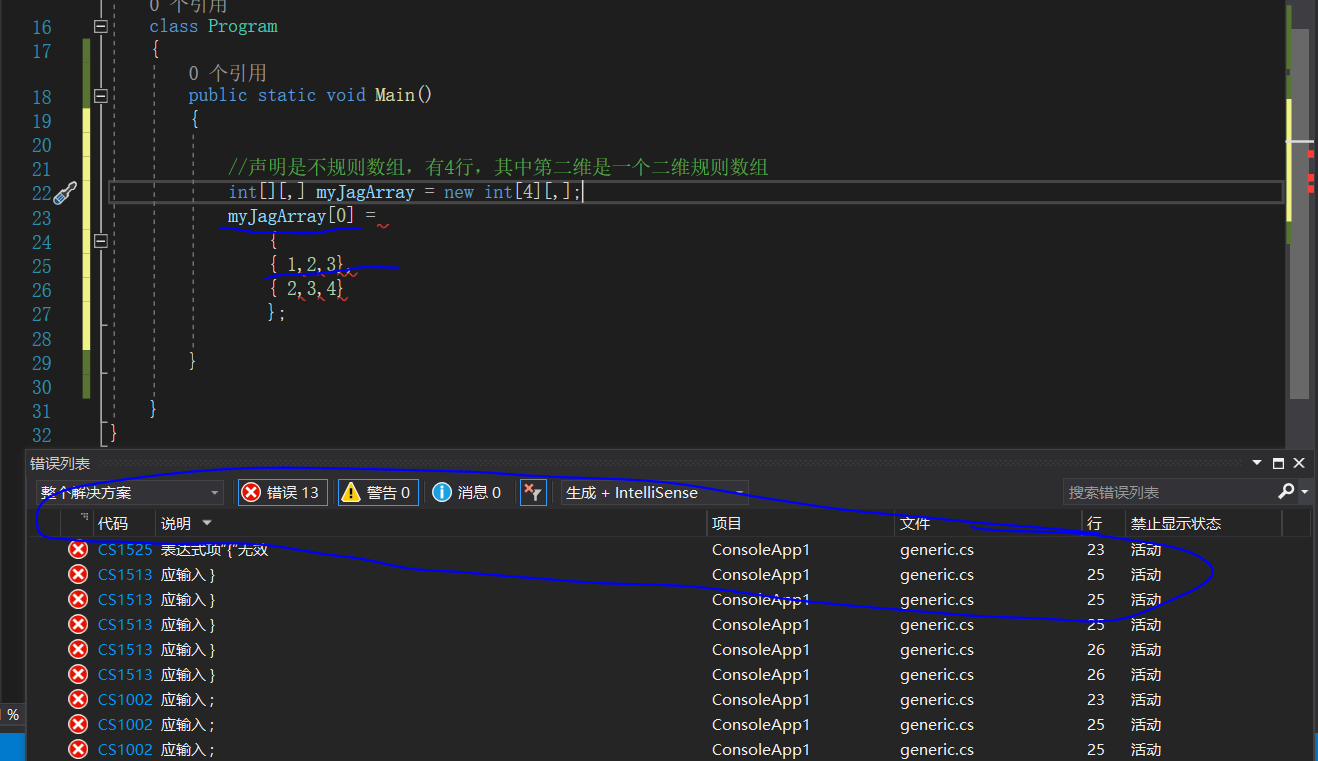The height and width of the screenshot is (761, 1318).
Task: Sort by the 代码 column header
Action: (x=124, y=523)
